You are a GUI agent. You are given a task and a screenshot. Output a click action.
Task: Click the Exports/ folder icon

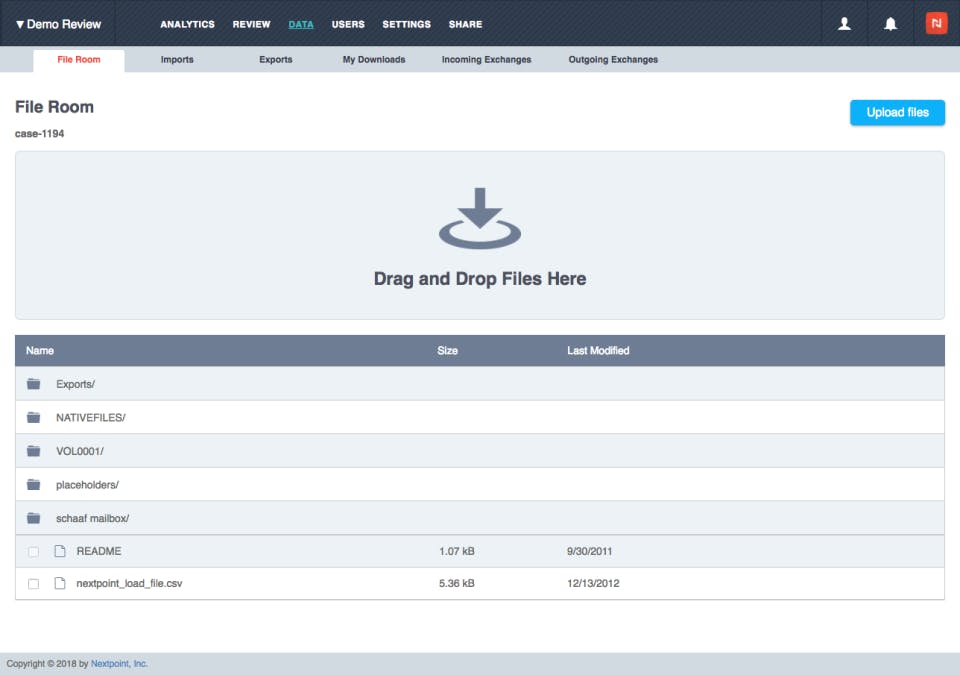tap(32, 383)
